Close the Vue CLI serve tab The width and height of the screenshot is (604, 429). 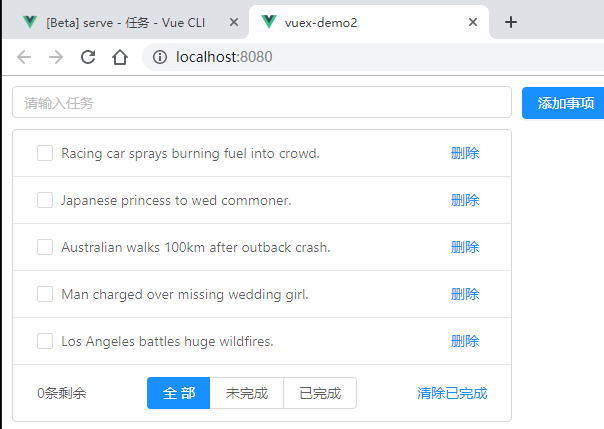234,22
